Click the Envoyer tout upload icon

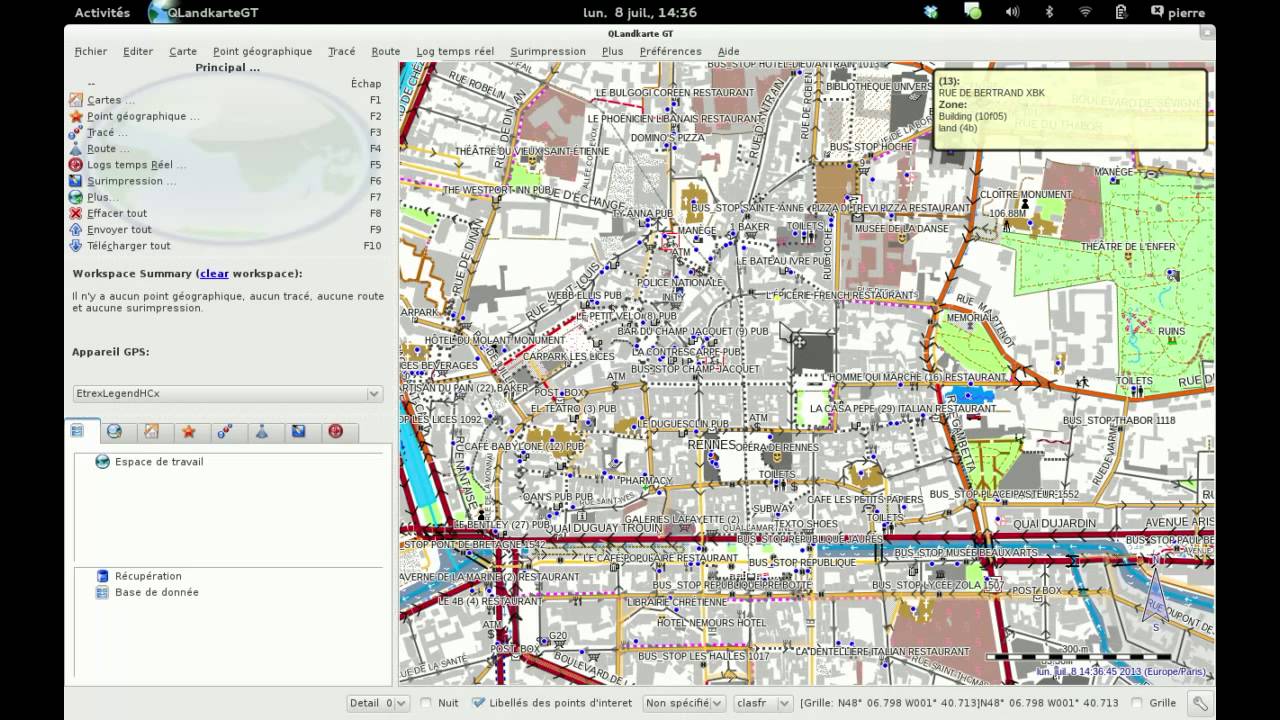coord(76,229)
